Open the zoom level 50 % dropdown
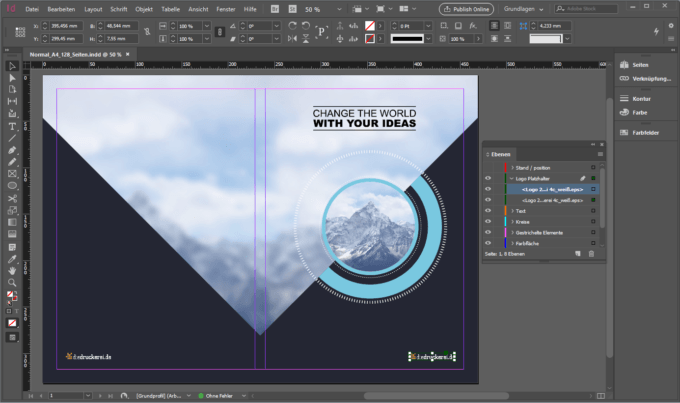 (x=339, y=9)
